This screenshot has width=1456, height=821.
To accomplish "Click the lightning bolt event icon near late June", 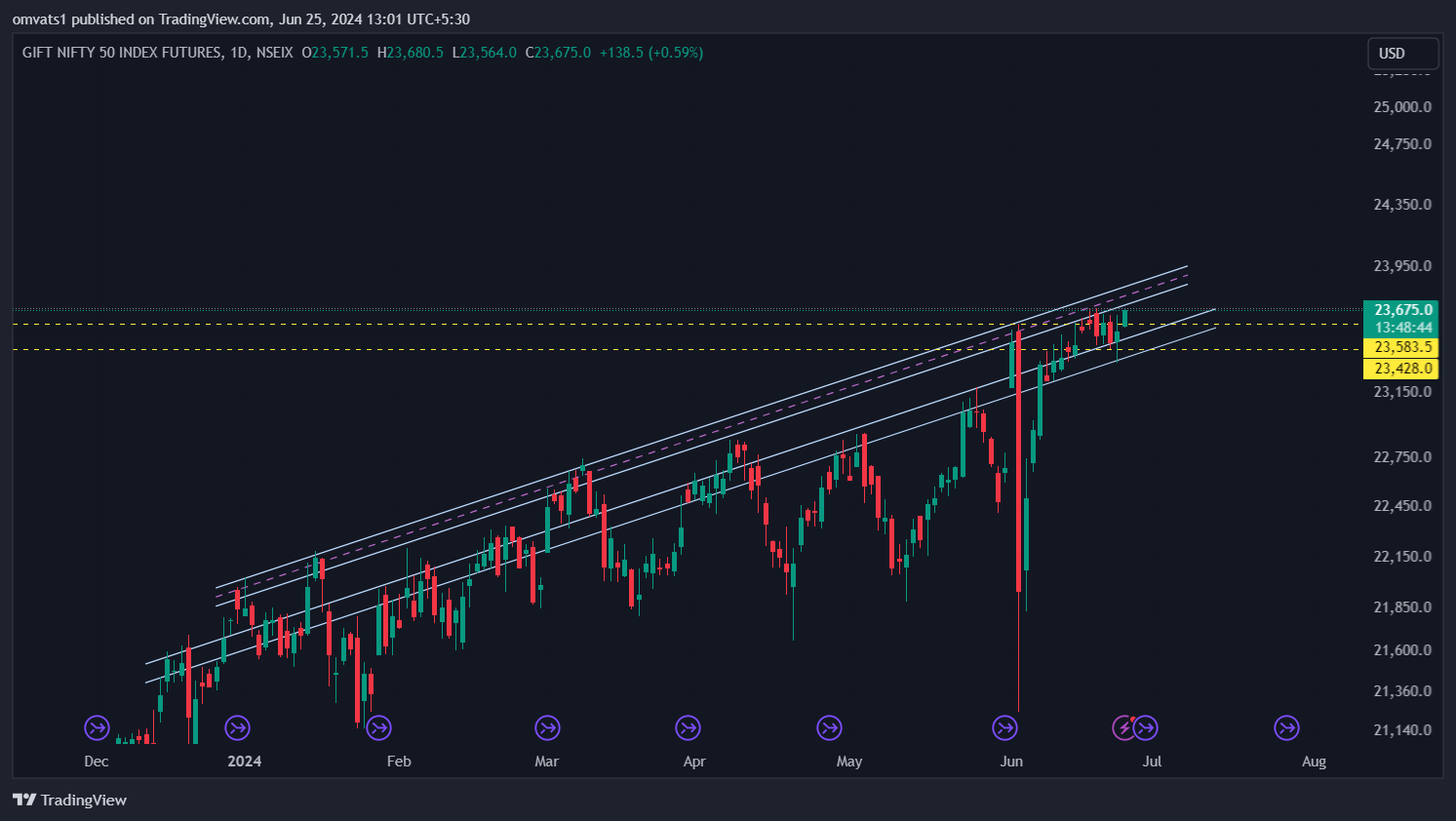I will pos(1124,727).
